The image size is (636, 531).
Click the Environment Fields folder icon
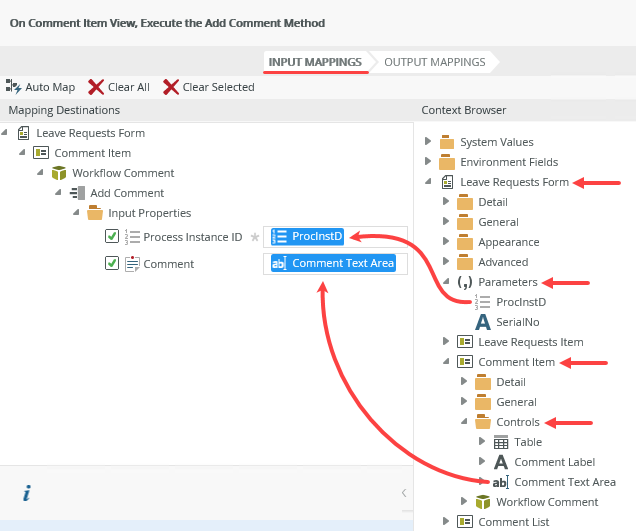click(447, 162)
